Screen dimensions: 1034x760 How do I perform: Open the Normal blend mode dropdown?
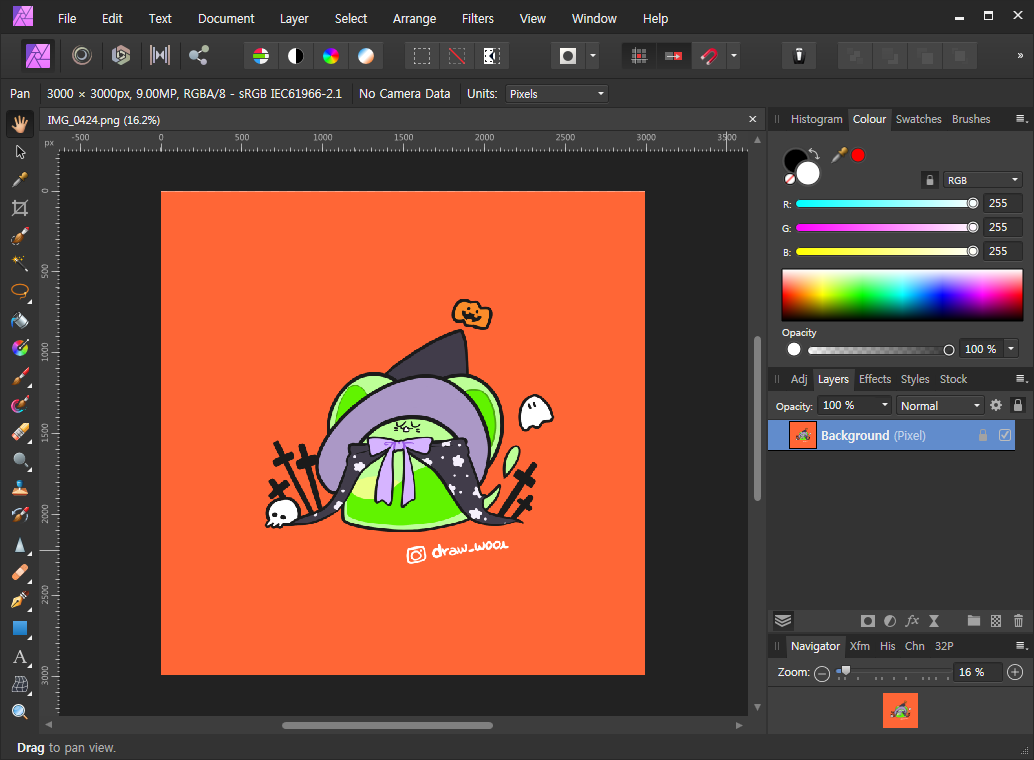940,406
